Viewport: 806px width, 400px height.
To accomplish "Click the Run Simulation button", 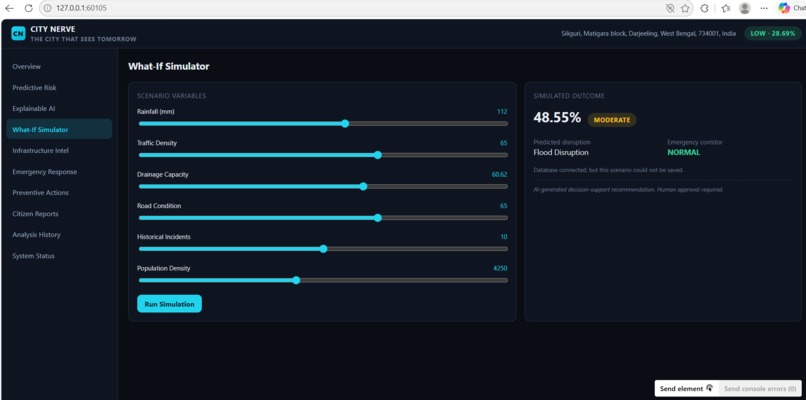I will [169, 304].
